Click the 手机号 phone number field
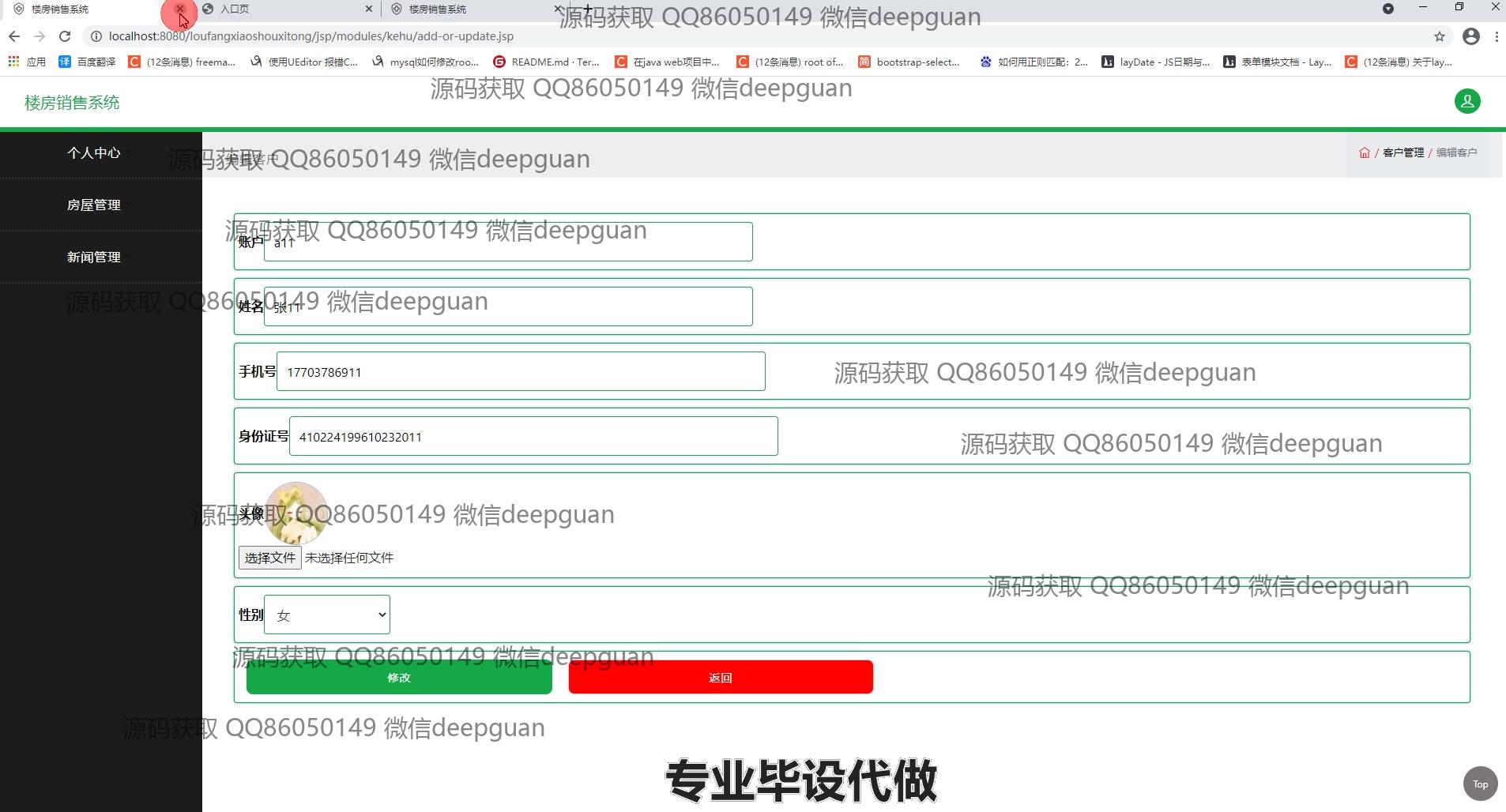The width and height of the screenshot is (1506, 812). (520, 372)
